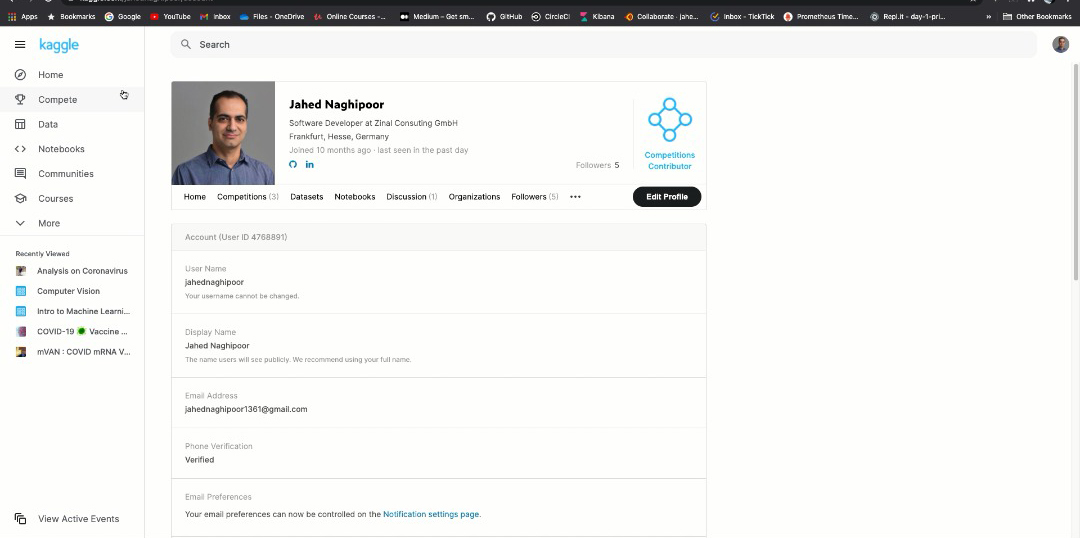Click into the Search field
Viewport: 1080px width, 538px height.
[600, 45]
